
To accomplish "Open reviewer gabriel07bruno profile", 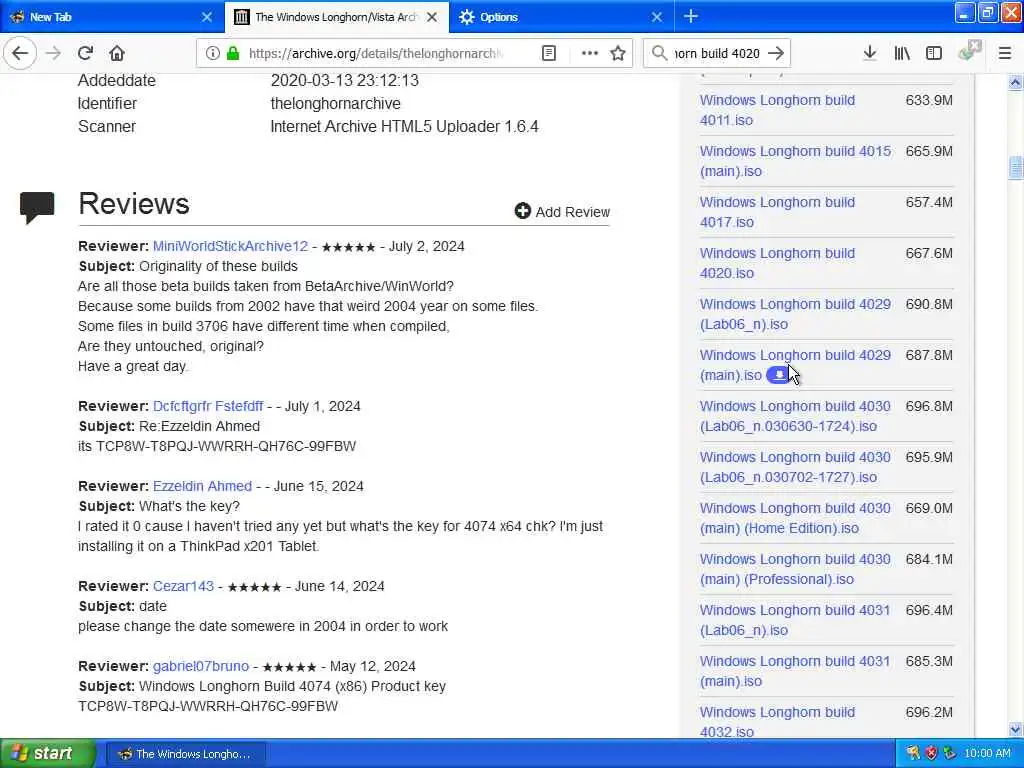I will click(201, 666).
